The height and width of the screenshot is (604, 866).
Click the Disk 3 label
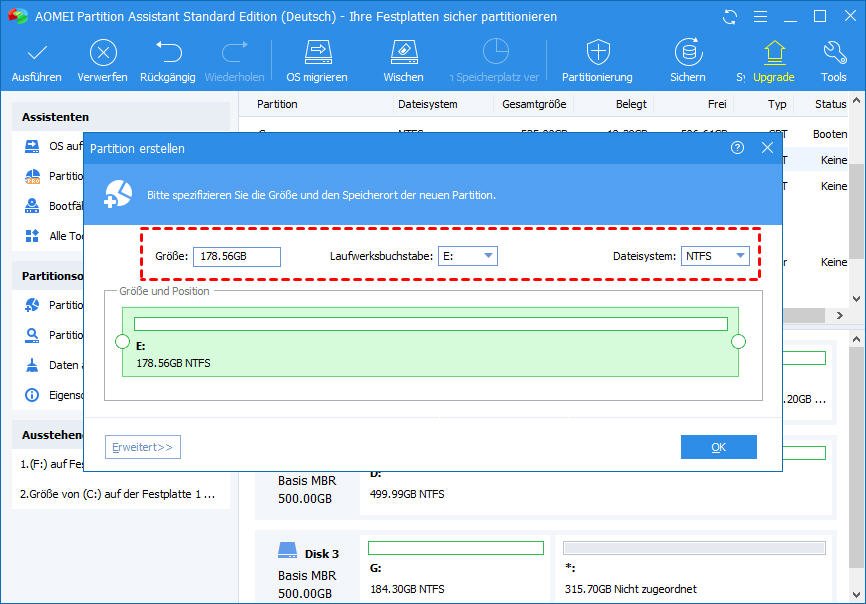(x=322, y=554)
